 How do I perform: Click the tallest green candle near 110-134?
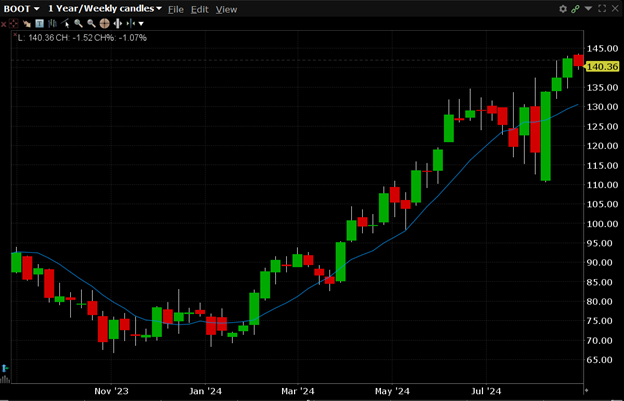point(546,136)
